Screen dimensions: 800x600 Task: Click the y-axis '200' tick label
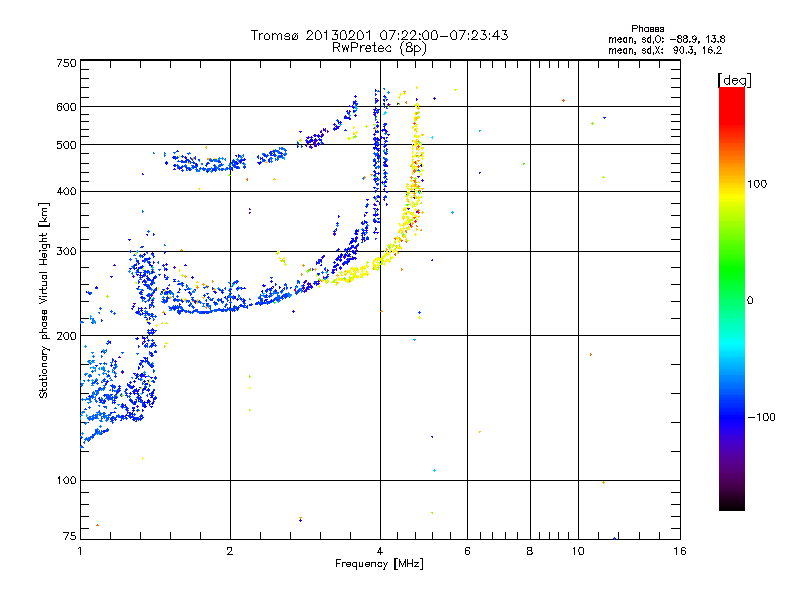coord(66,336)
